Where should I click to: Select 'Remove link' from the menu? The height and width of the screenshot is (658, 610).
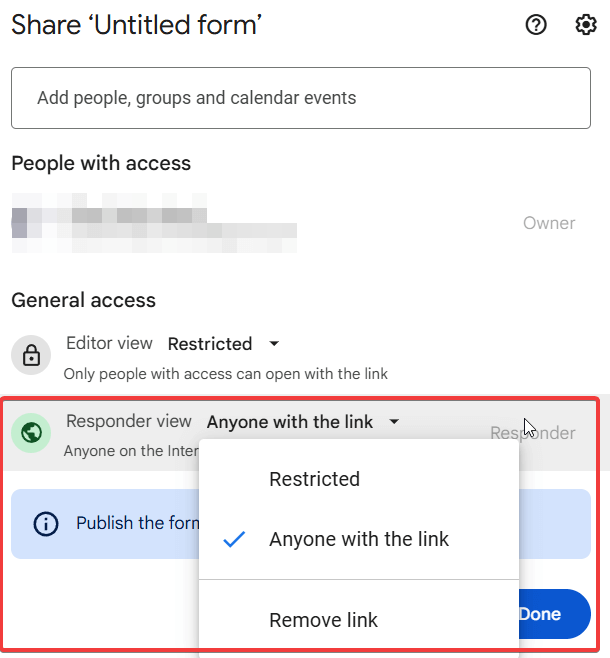[x=323, y=620]
